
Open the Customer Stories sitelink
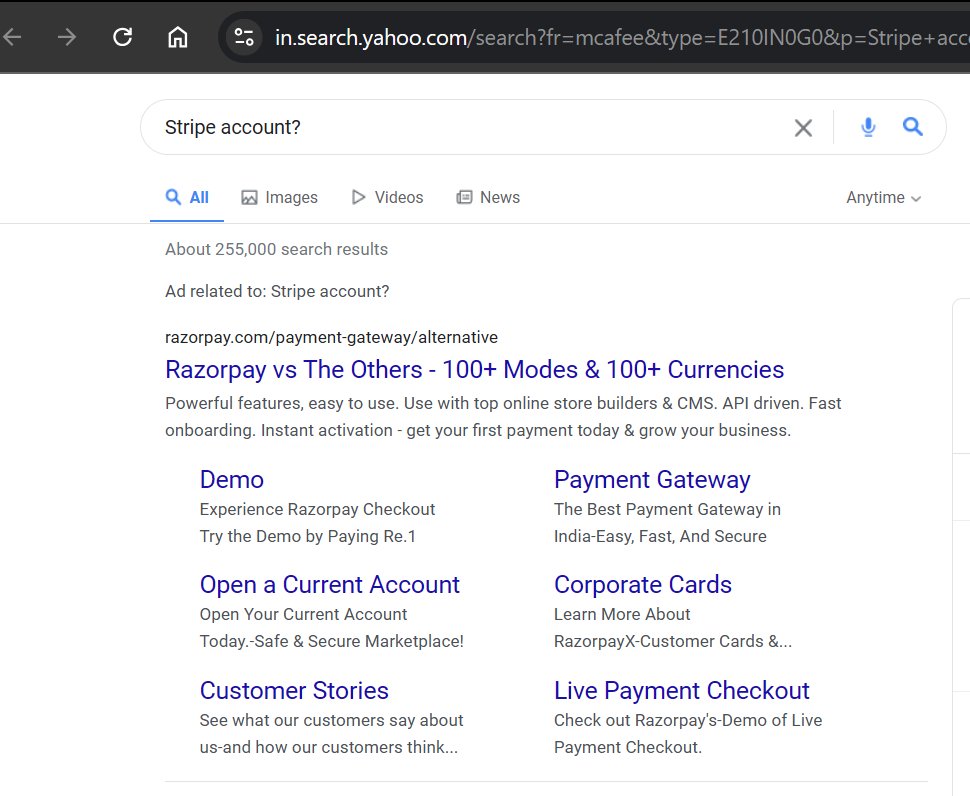(x=294, y=690)
